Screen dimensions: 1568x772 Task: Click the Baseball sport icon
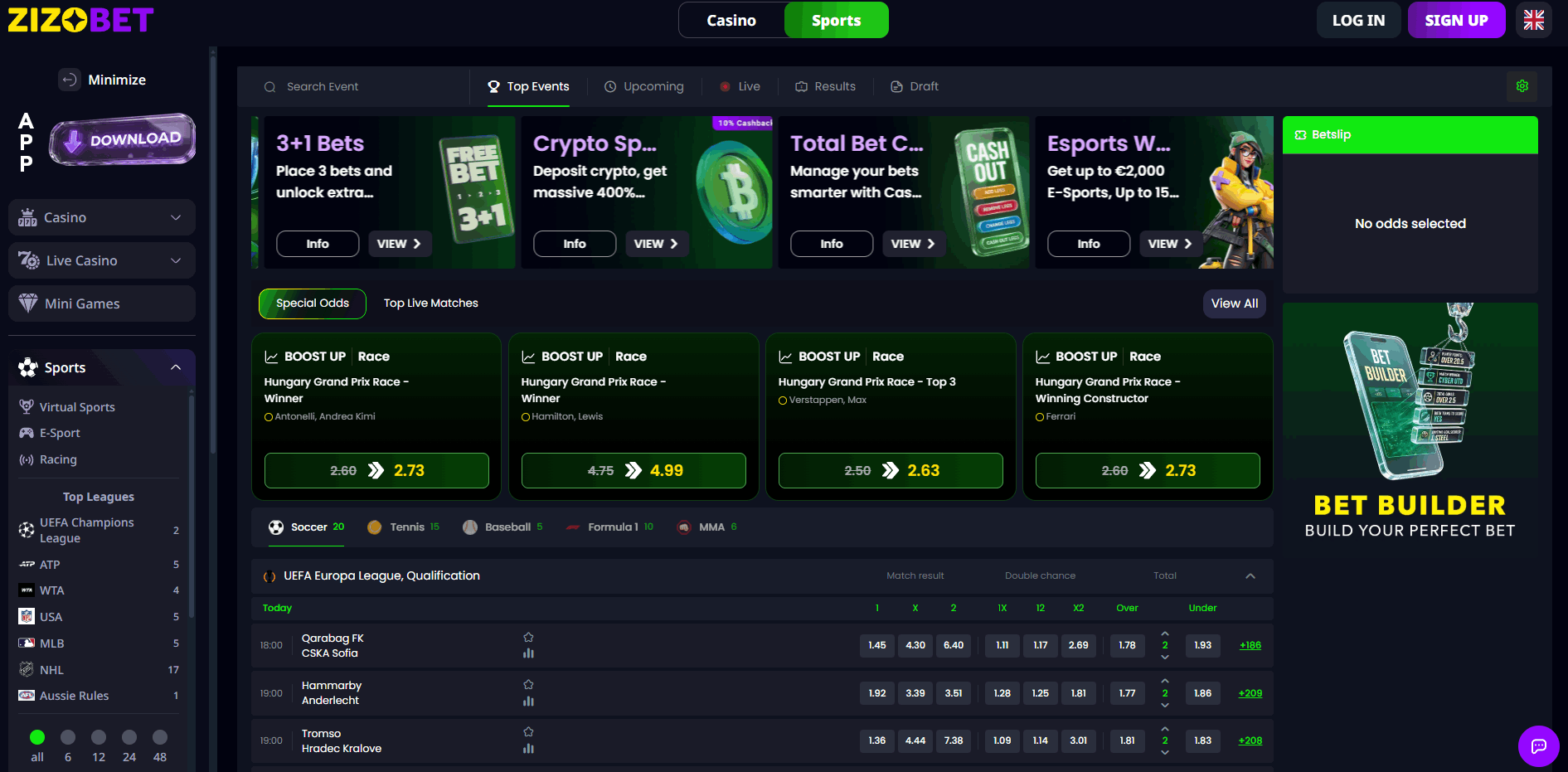click(470, 527)
